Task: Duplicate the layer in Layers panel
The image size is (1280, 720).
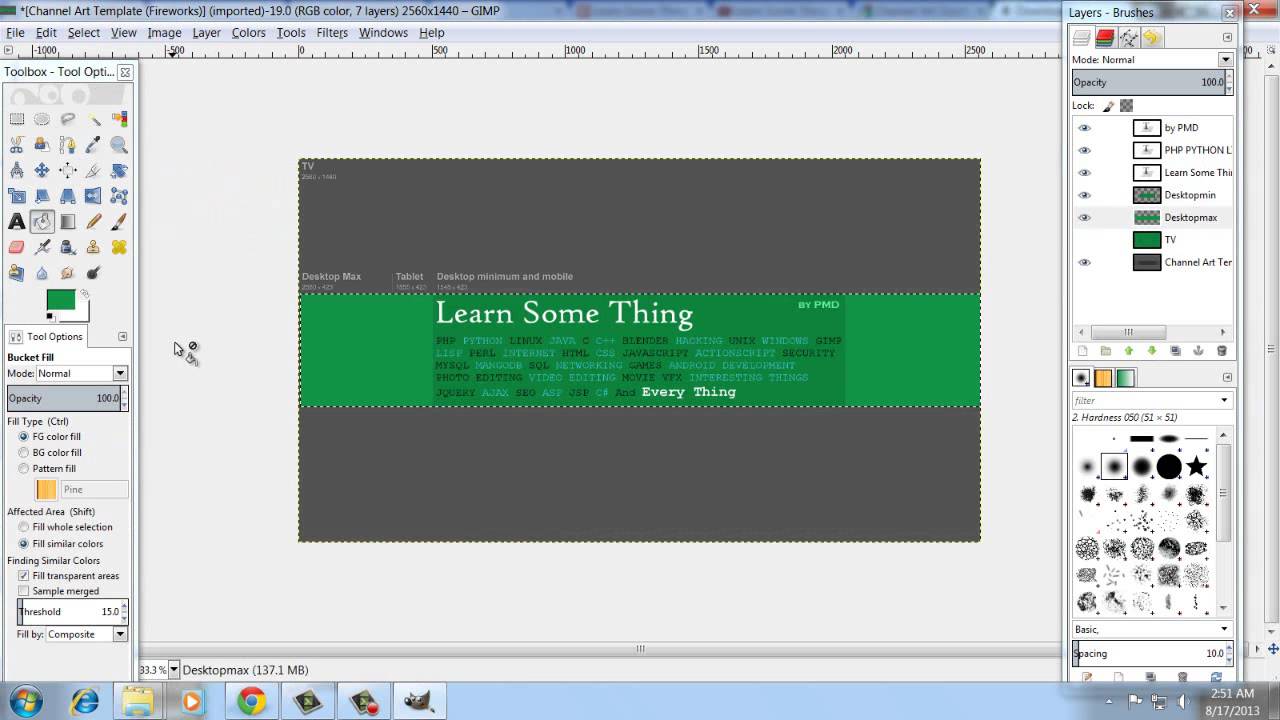Action: point(1175,351)
